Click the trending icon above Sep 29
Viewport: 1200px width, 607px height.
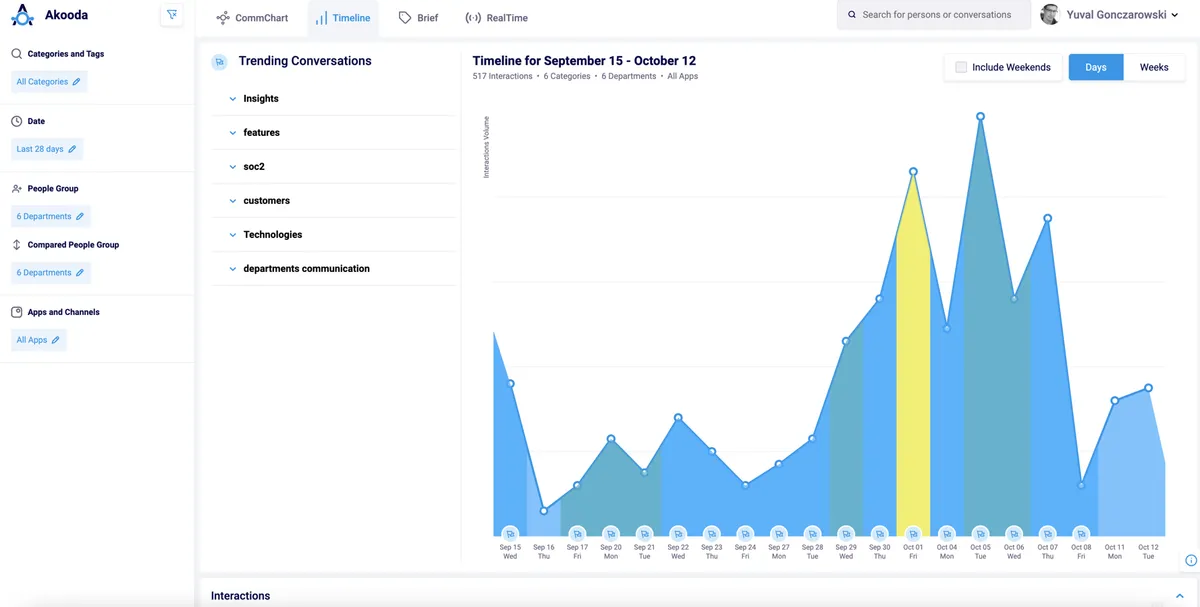(846, 534)
